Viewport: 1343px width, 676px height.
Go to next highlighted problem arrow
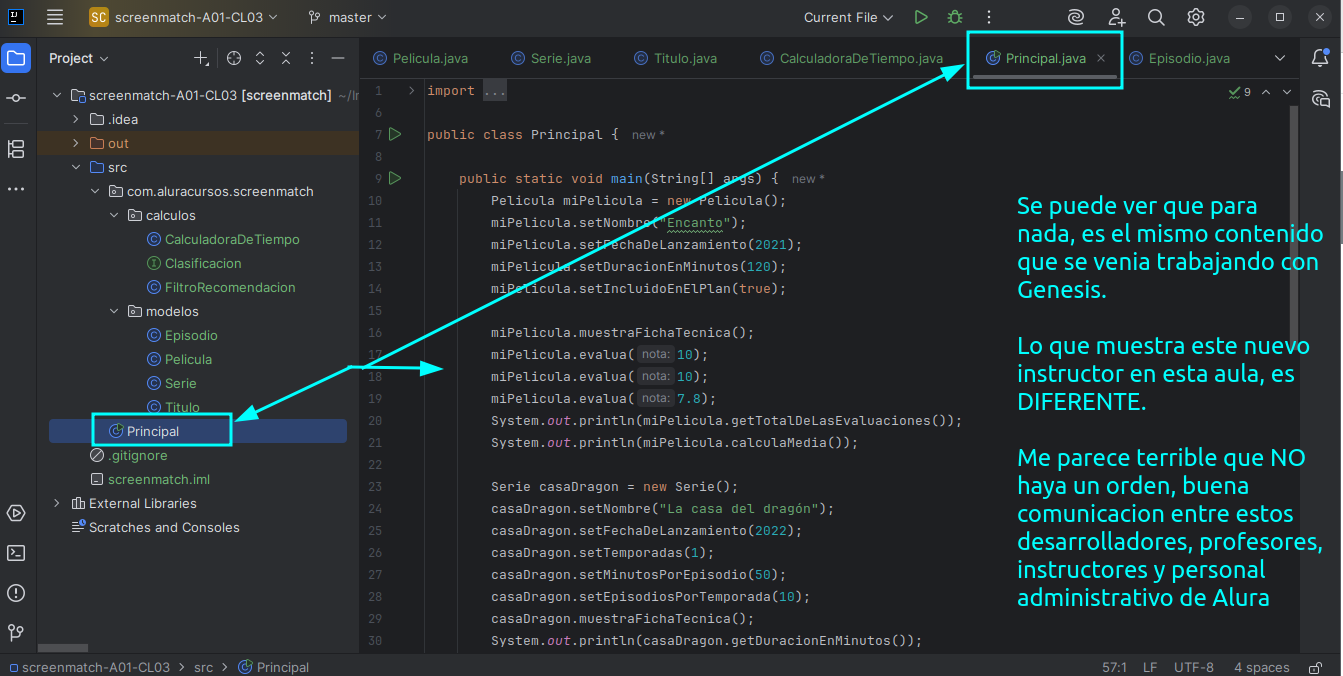(x=1287, y=92)
